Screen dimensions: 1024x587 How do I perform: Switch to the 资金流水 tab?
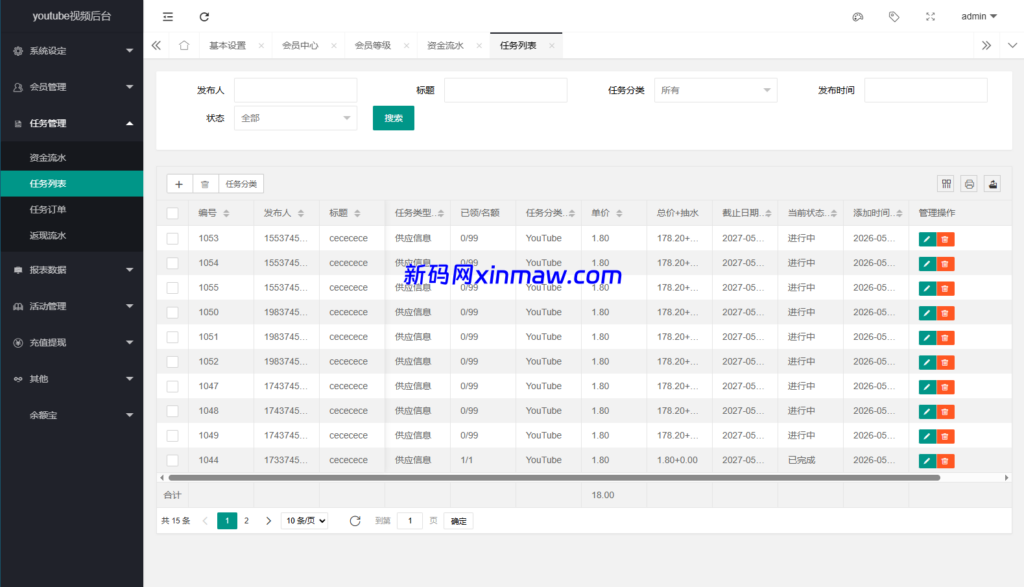click(x=445, y=46)
